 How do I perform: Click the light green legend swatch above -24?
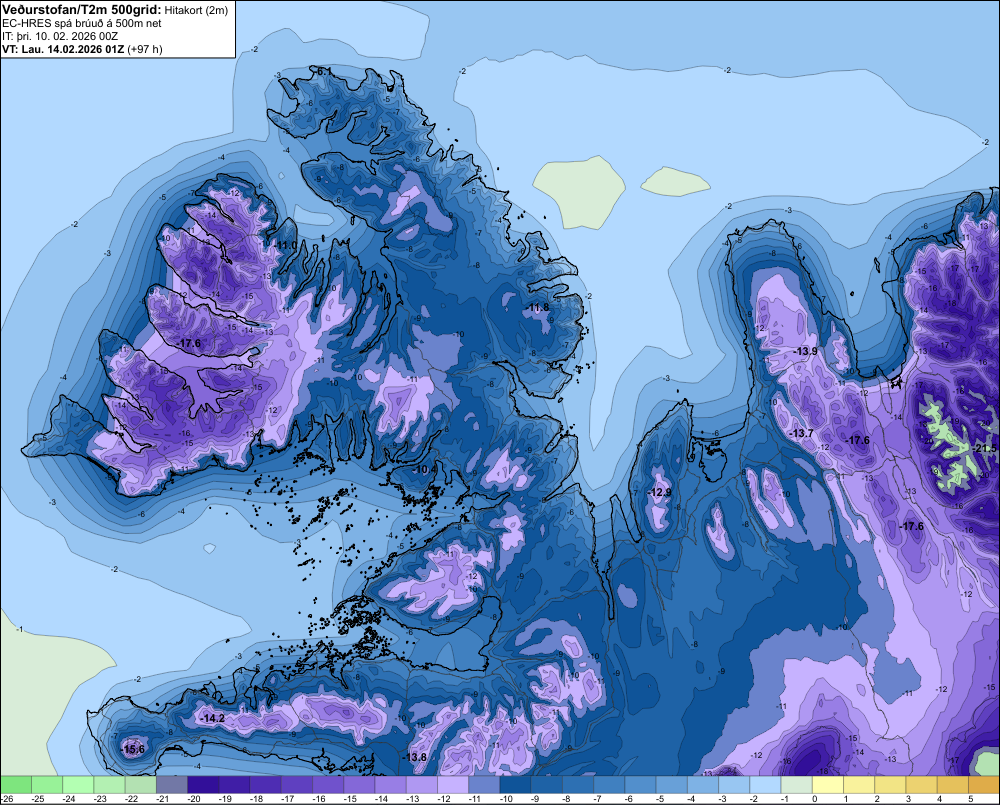click(78, 785)
